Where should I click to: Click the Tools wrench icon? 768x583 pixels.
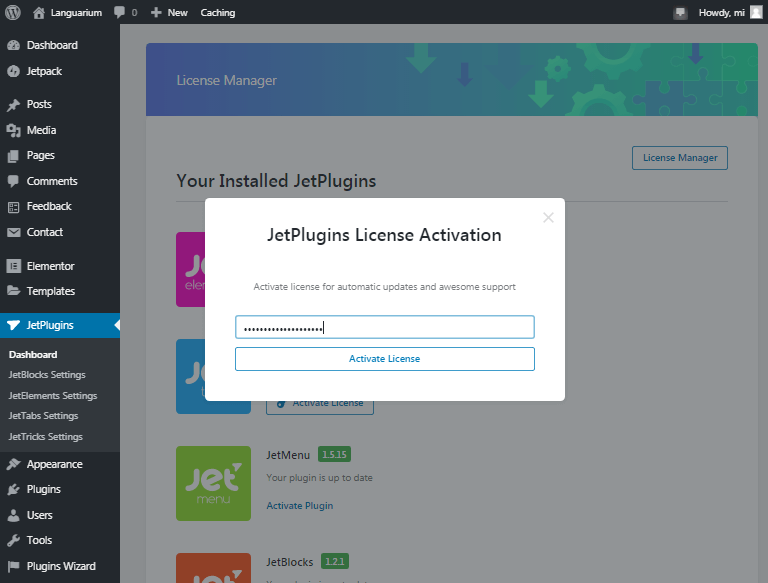[14, 540]
